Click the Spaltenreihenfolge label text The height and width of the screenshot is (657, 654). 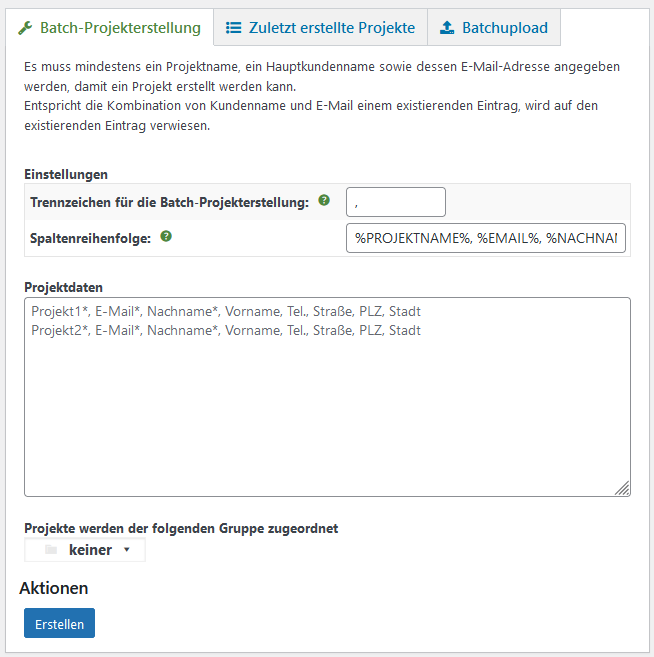(90, 239)
